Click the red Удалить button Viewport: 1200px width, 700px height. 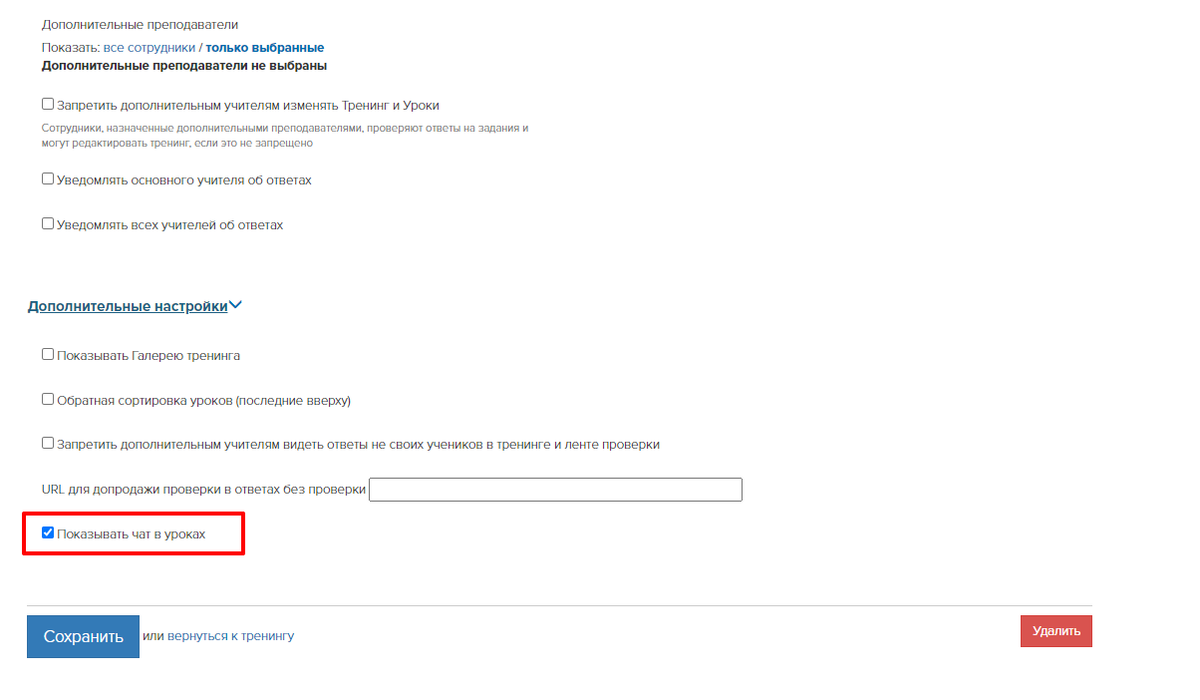coord(1056,631)
